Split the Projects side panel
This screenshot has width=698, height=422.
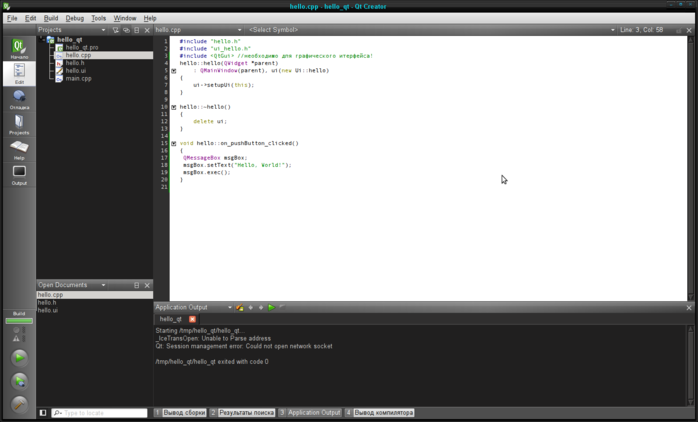click(137, 30)
